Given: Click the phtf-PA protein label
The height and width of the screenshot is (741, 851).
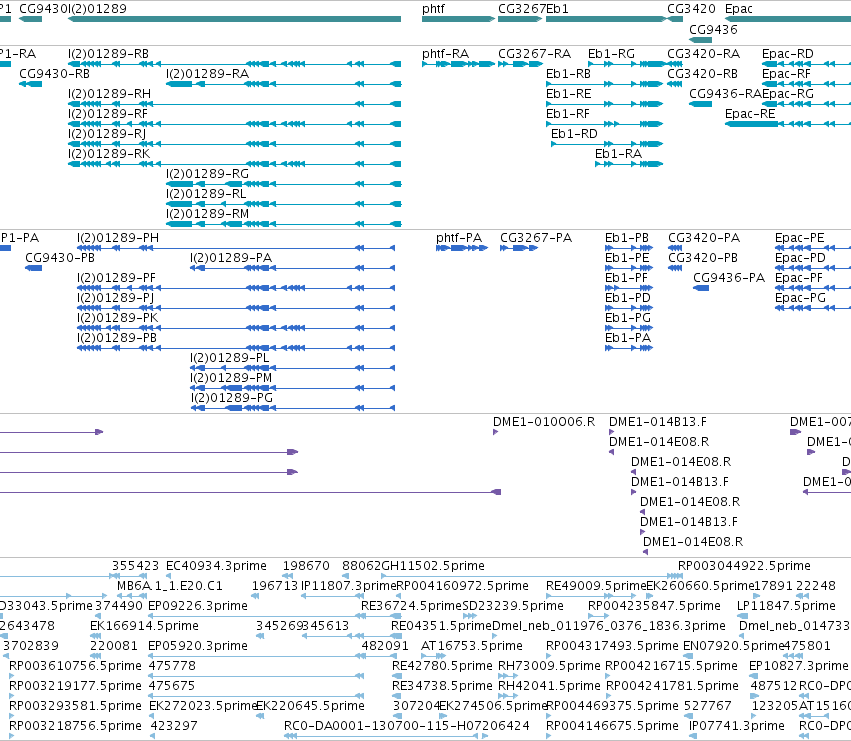Looking at the screenshot, I should pos(459,238).
